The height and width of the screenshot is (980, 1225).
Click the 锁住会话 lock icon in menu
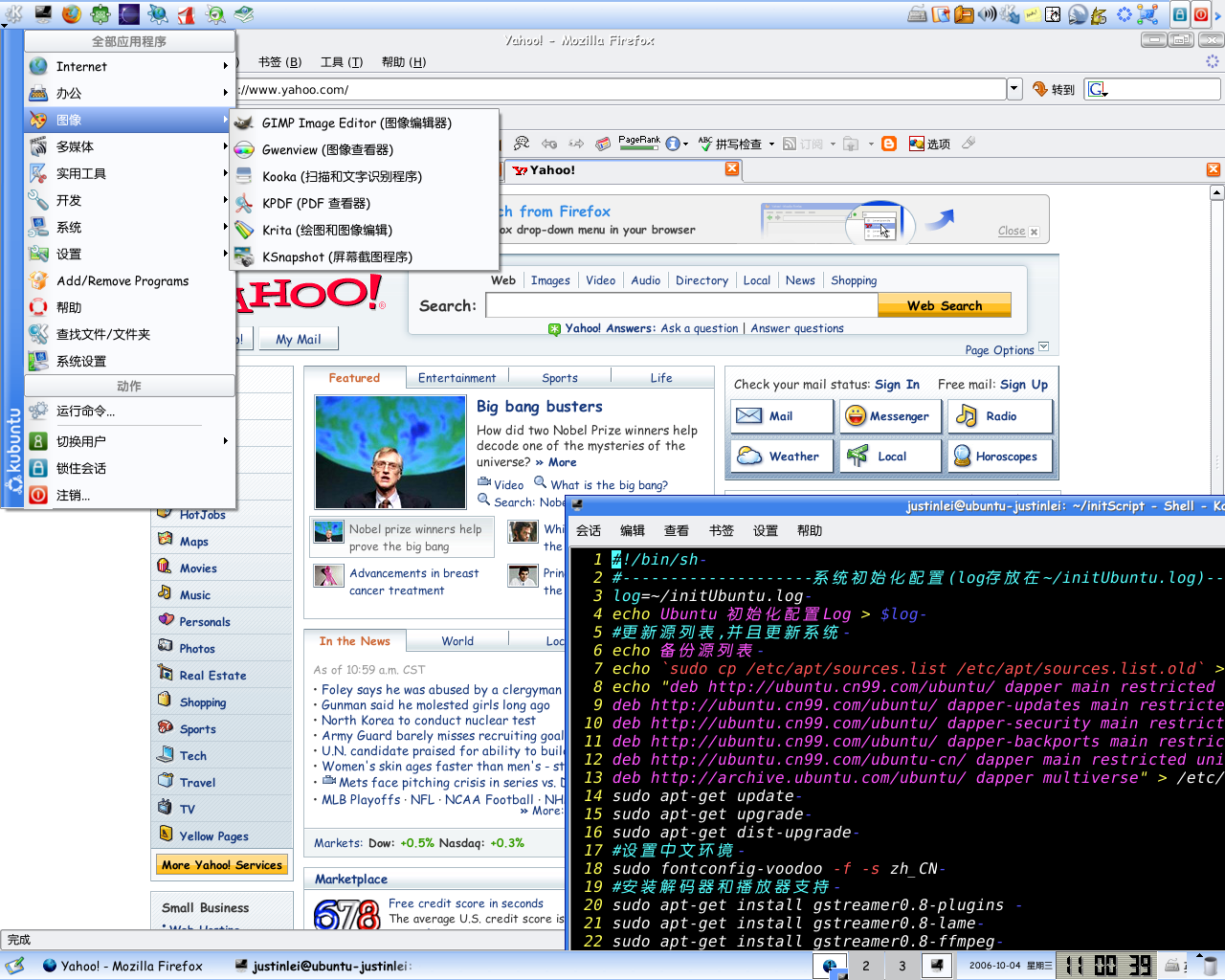click(x=38, y=468)
